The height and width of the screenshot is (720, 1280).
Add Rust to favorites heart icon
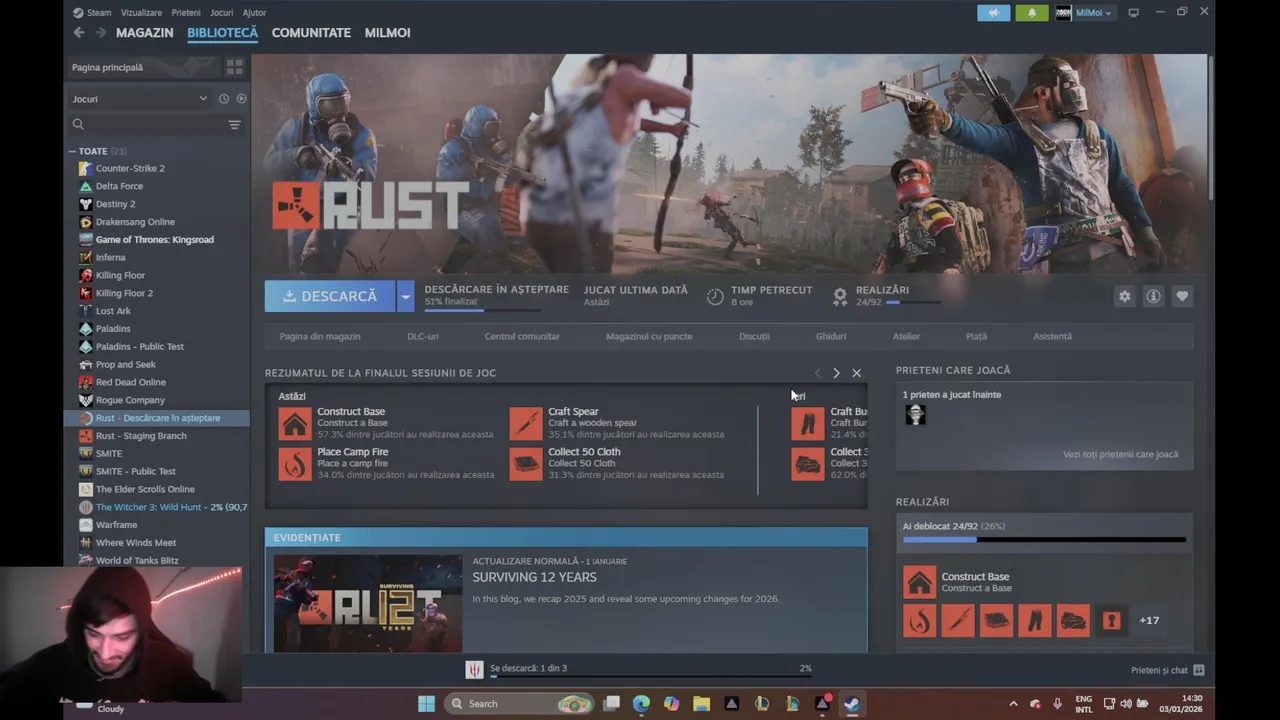coord(1182,296)
